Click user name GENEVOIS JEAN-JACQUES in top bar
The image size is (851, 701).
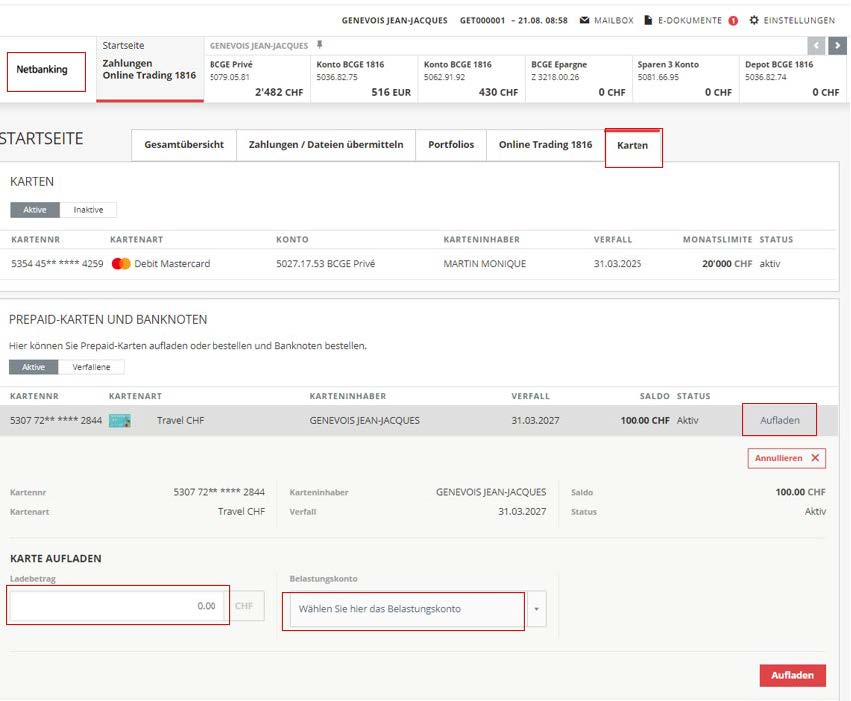[395, 21]
